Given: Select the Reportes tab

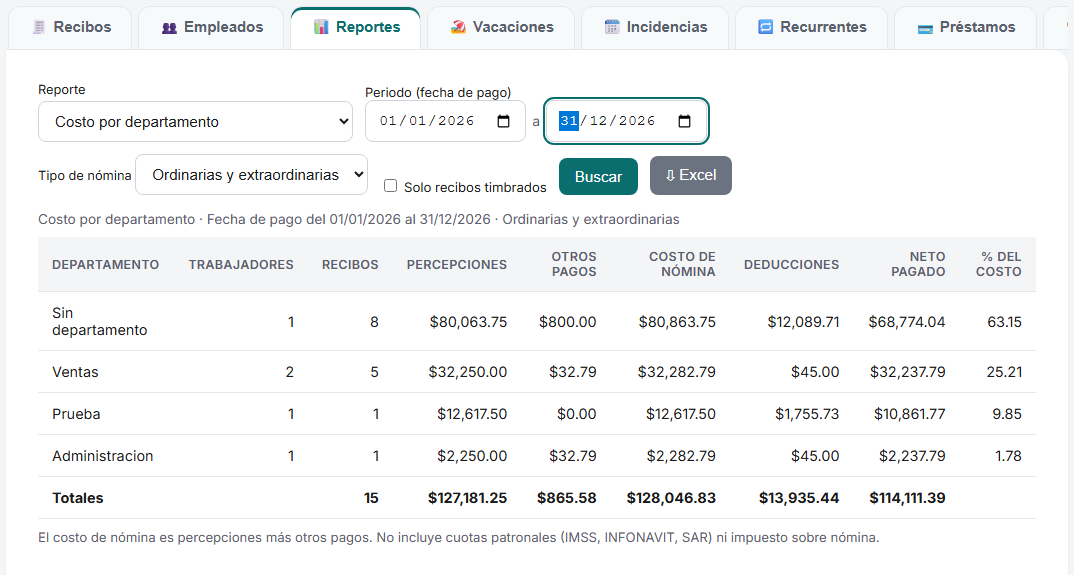Looking at the screenshot, I should [355, 27].
